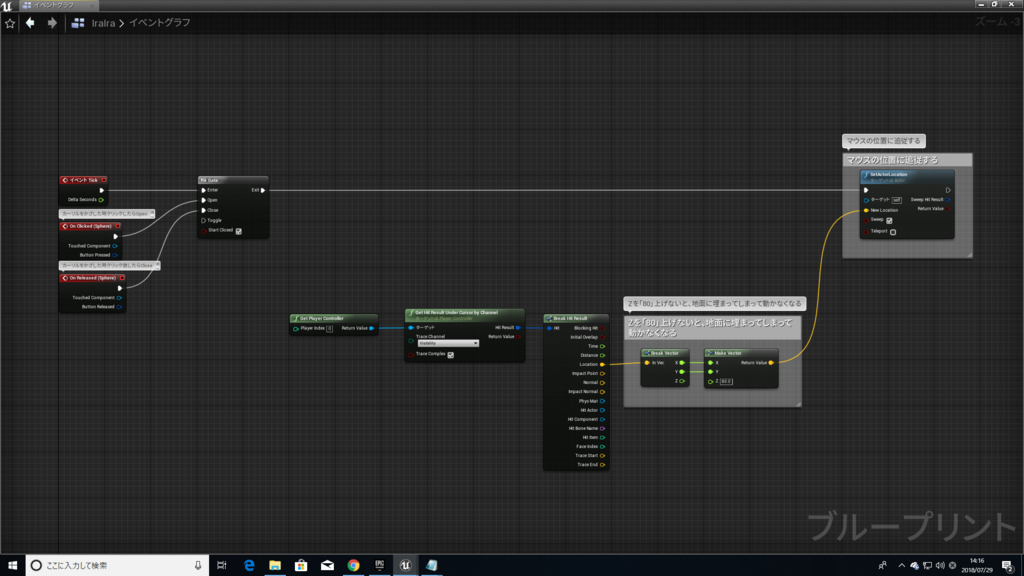The image size is (1024, 576).
Task: Click the Hit Bone Name output pin
Action: pyautogui.click(x=602, y=428)
